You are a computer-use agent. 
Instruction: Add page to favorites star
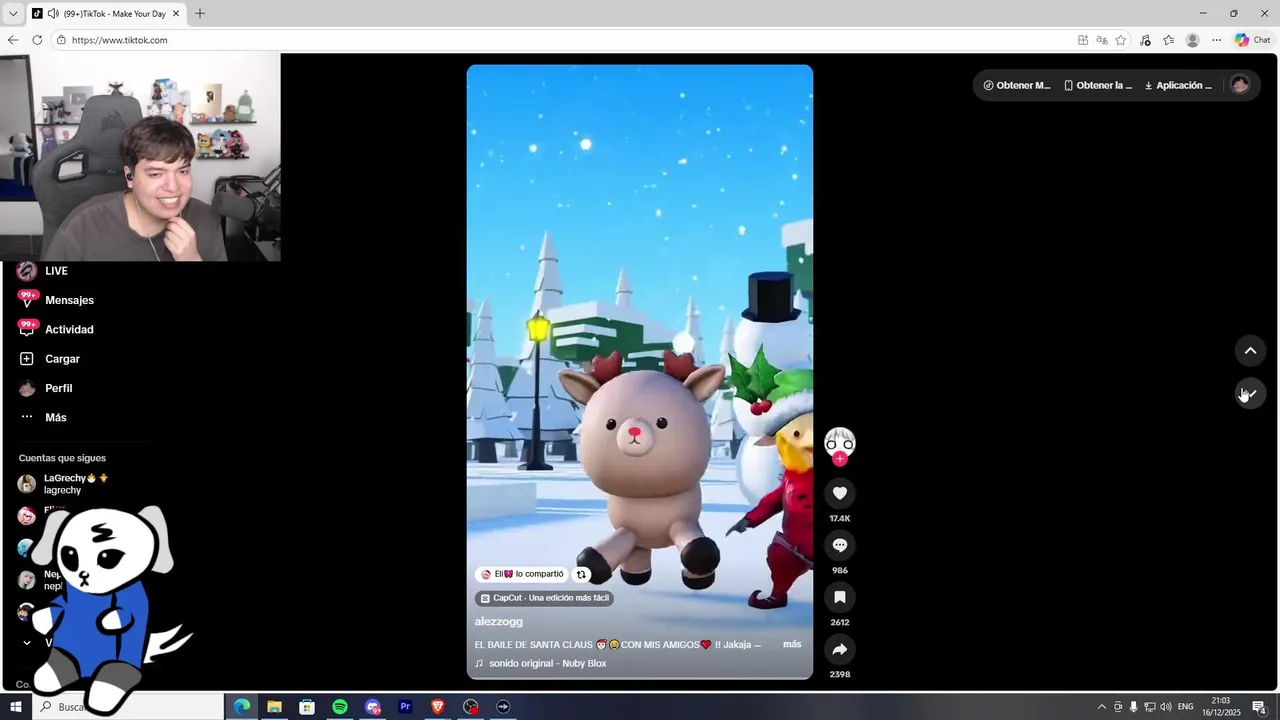[1121, 40]
